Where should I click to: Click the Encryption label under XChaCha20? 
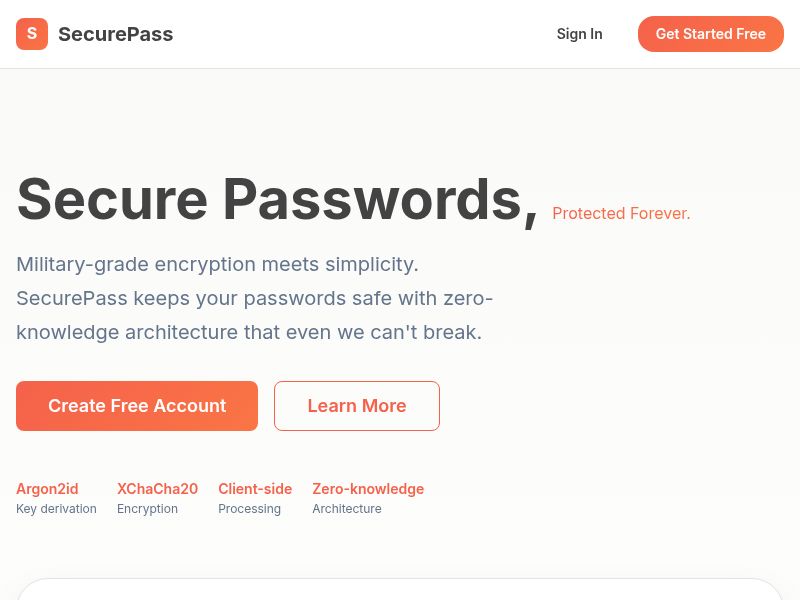[147, 509]
